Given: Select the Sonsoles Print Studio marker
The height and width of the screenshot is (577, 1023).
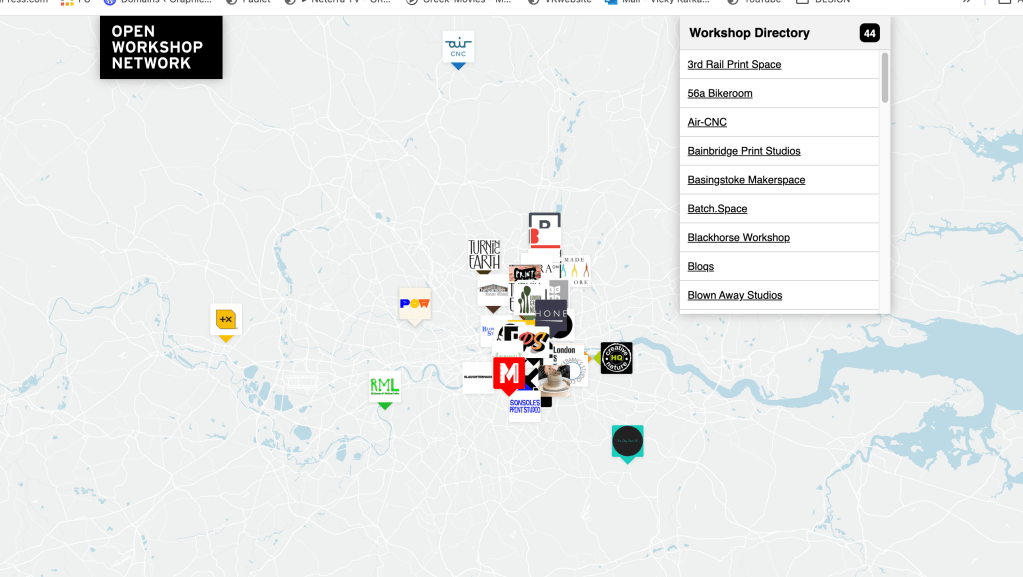Looking at the screenshot, I should point(524,408).
